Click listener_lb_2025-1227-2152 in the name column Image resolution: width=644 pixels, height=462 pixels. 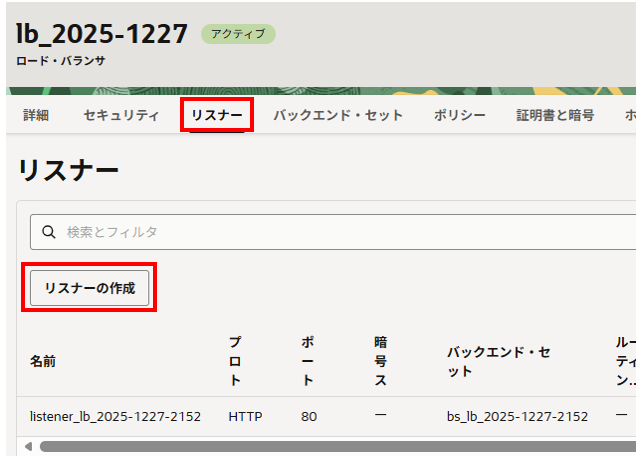[115, 416]
